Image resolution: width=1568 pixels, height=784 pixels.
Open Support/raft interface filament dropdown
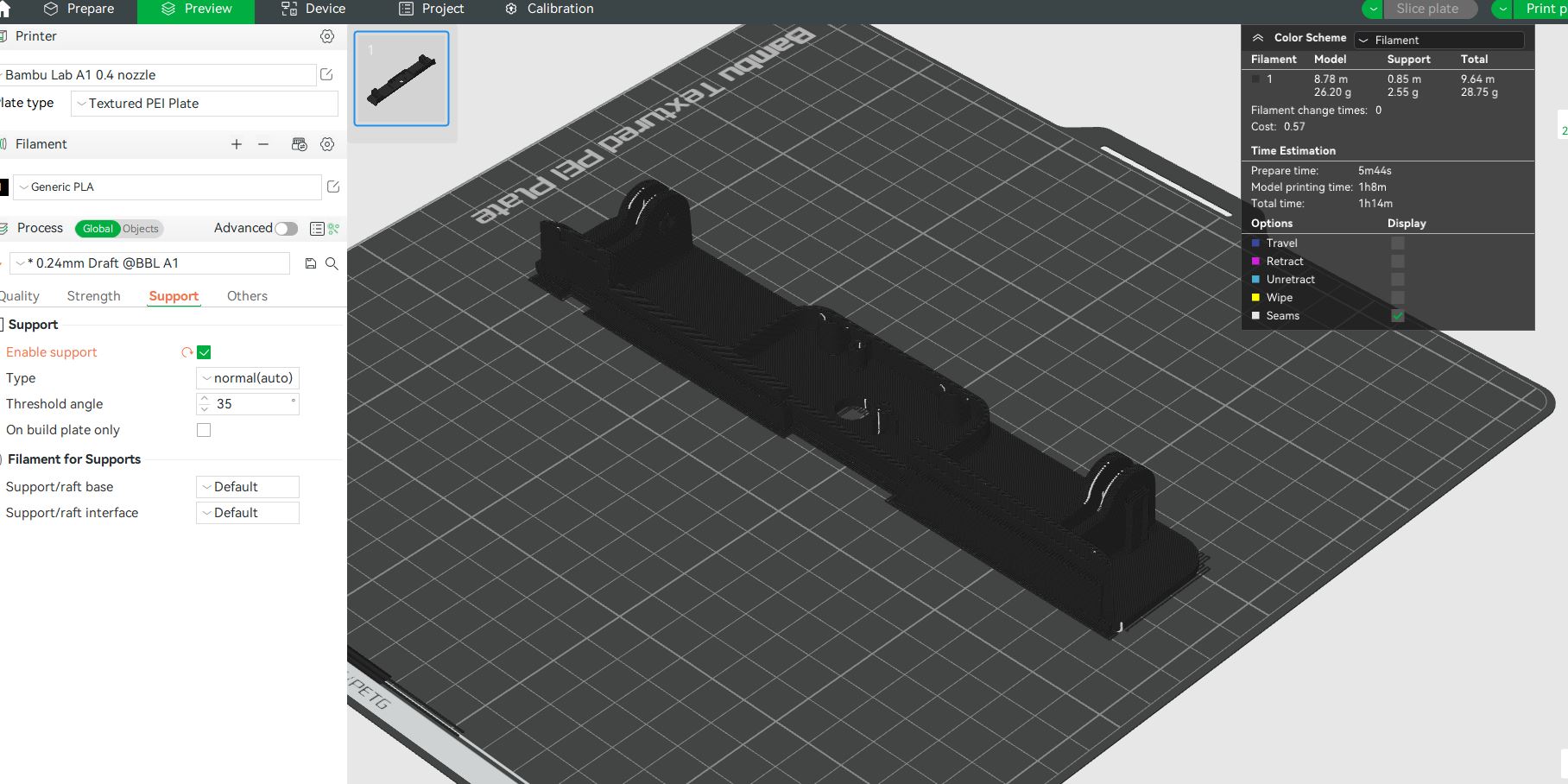(x=248, y=513)
